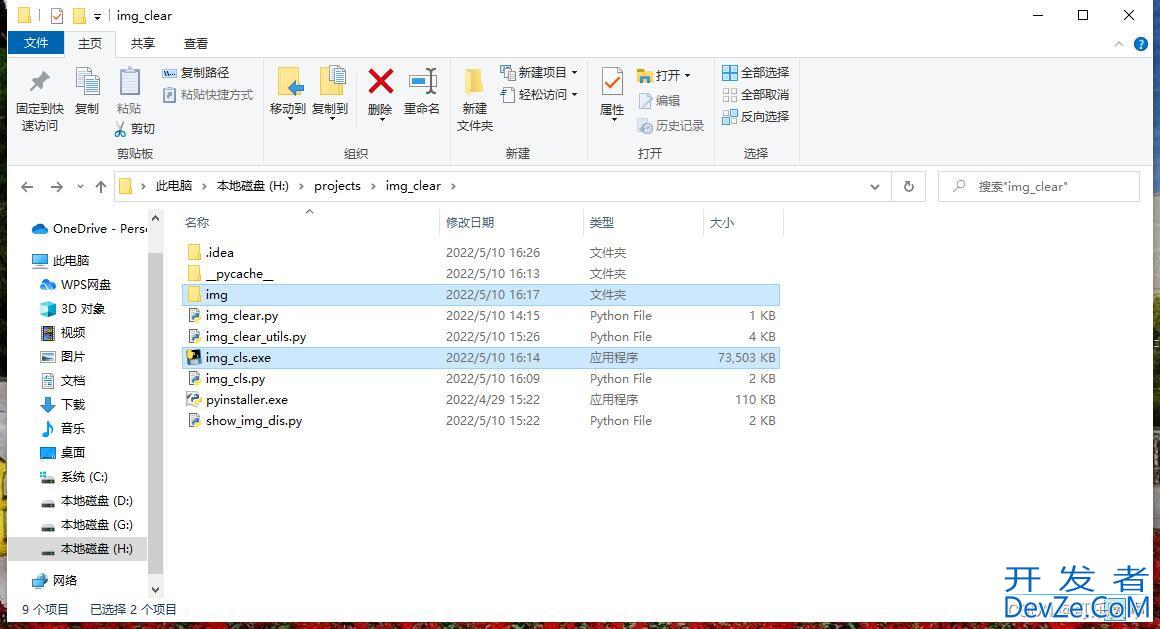
Task: Click the search img_clear input field
Action: [1039, 186]
